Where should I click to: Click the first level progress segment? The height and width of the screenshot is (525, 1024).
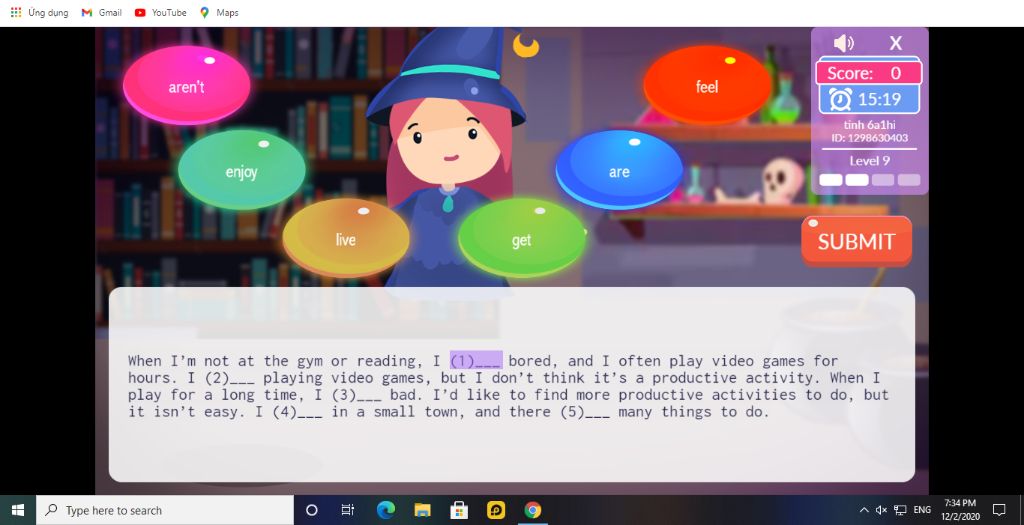pyautogui.click(x=831, y=180)
